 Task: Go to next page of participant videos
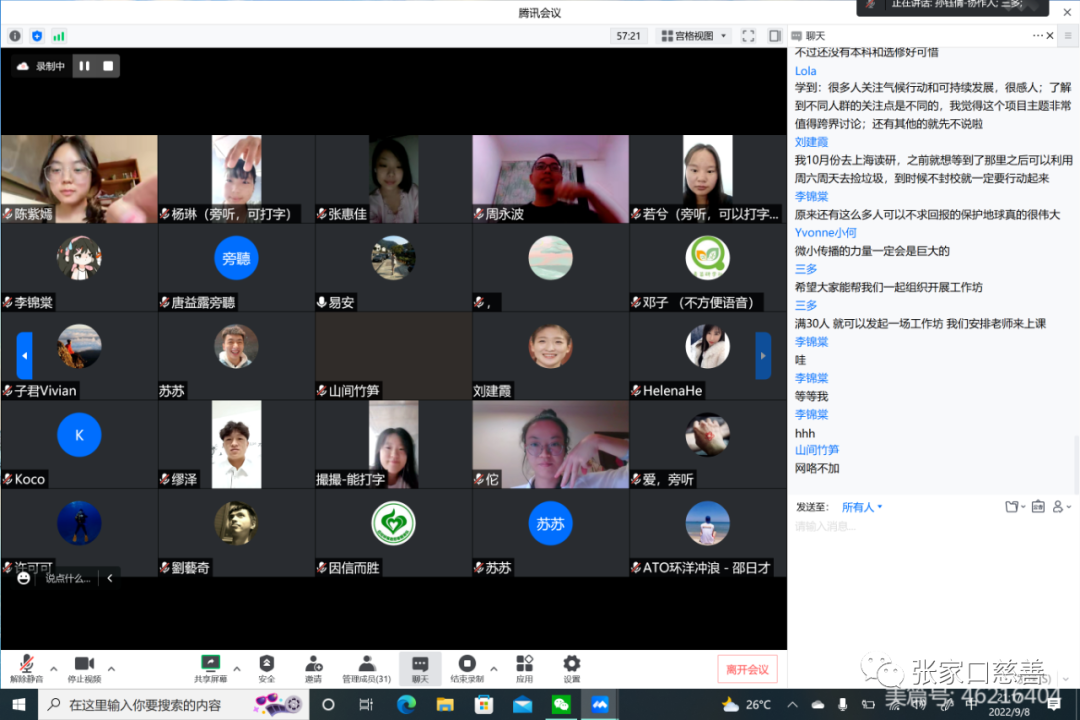point(762,355)
